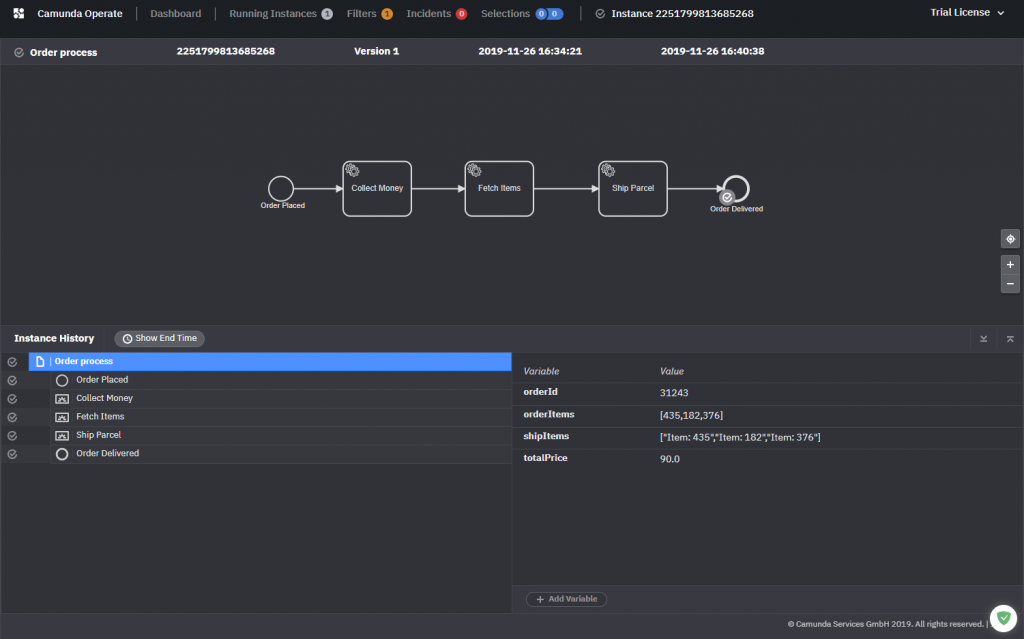1024x639 pixels.
Task: Click the orderId variable name
Action: [x=540, y=391]
